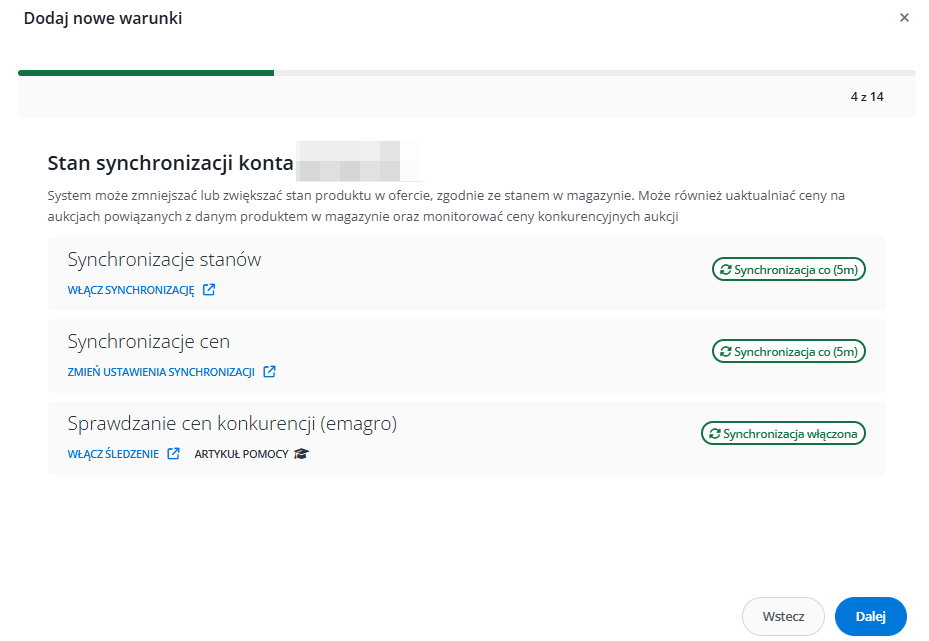Click the external link icon beside Zmień ustawienia synchronizacji
Screen dimensions: 929x641
coord(269,372)
